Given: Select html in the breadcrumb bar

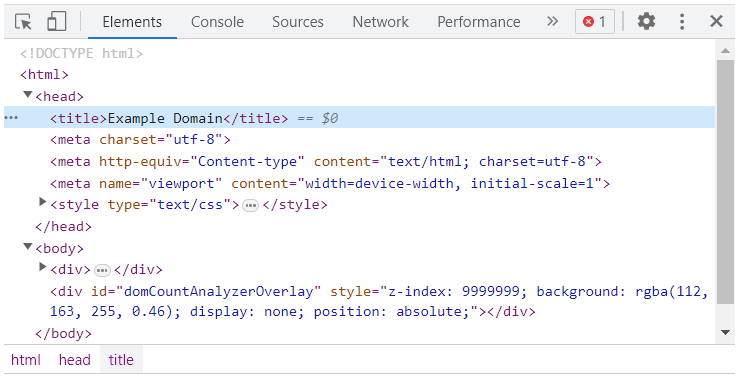Looking at the screenshot, I should 26,360.
